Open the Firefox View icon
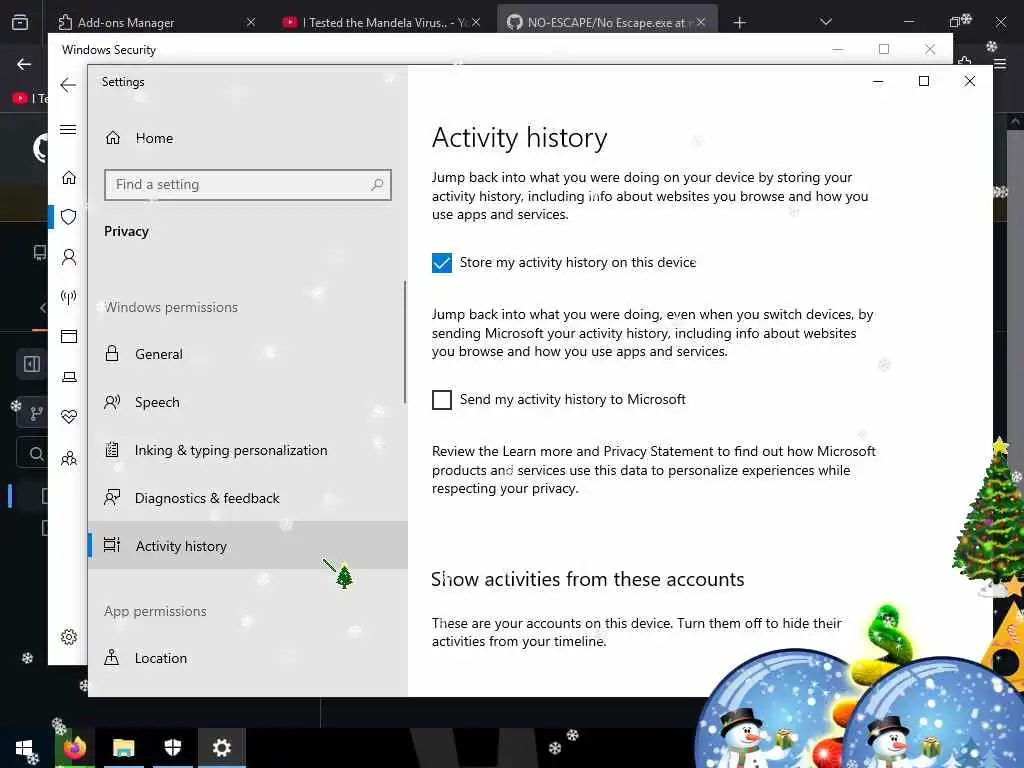The width and height of the screenshot is (1024, 768). pyautogui.click(x=20, y=22)
